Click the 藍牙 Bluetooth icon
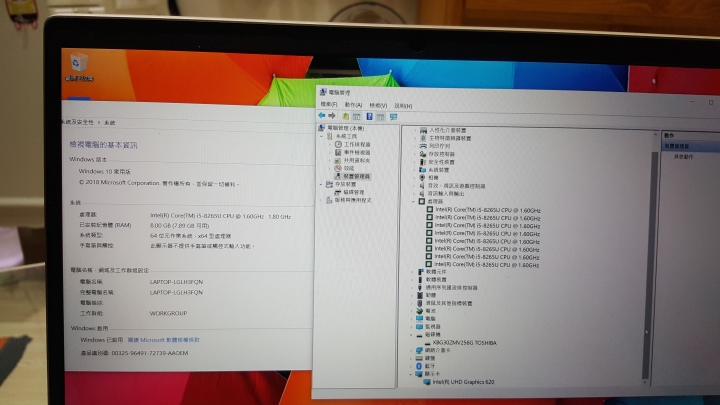This screenshot has height=405, width=720. point(419,366)
